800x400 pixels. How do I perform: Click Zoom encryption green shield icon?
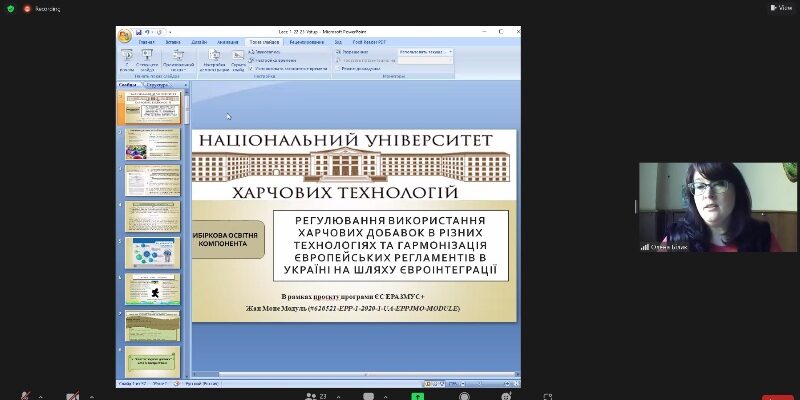(11, 9)
